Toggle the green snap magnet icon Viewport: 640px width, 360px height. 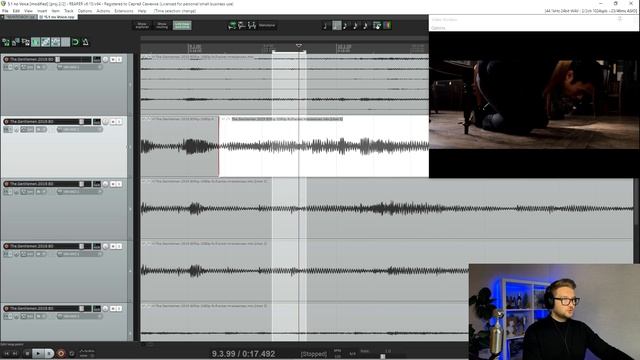[75, 42]
